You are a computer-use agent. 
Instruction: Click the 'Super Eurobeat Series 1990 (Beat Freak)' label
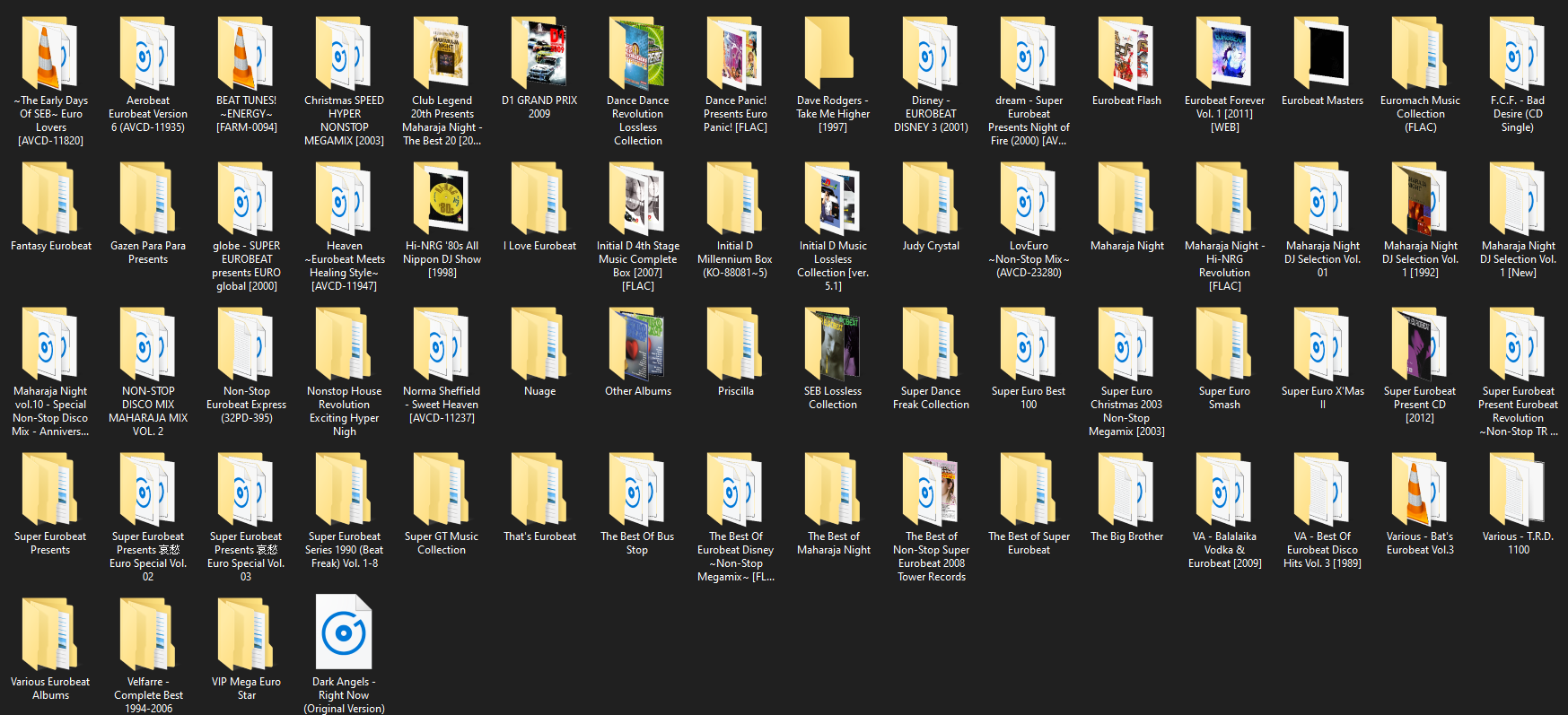344,550
